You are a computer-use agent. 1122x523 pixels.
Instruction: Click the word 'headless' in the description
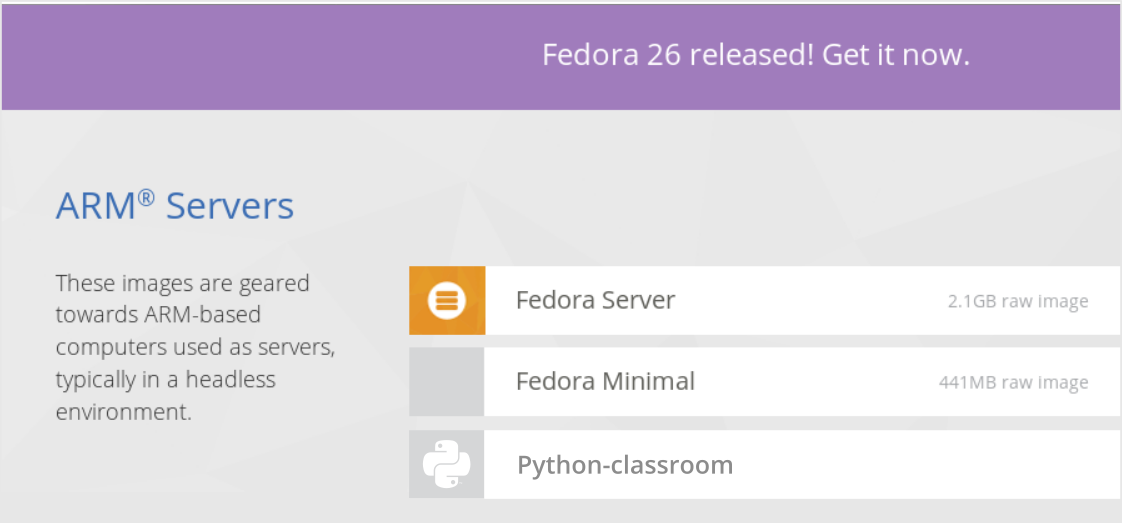[230, 380]
